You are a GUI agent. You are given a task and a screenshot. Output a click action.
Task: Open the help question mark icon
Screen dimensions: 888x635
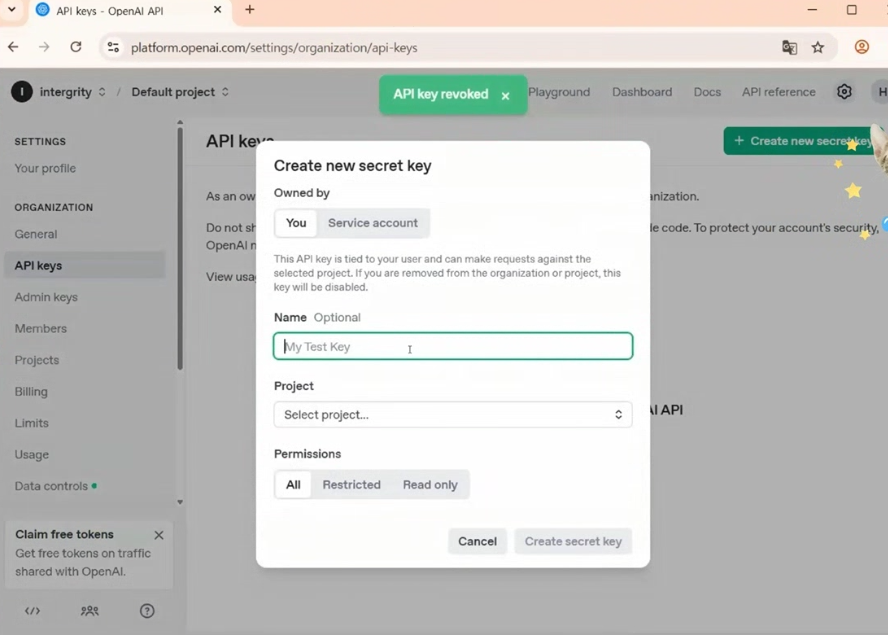coord(147,611)
